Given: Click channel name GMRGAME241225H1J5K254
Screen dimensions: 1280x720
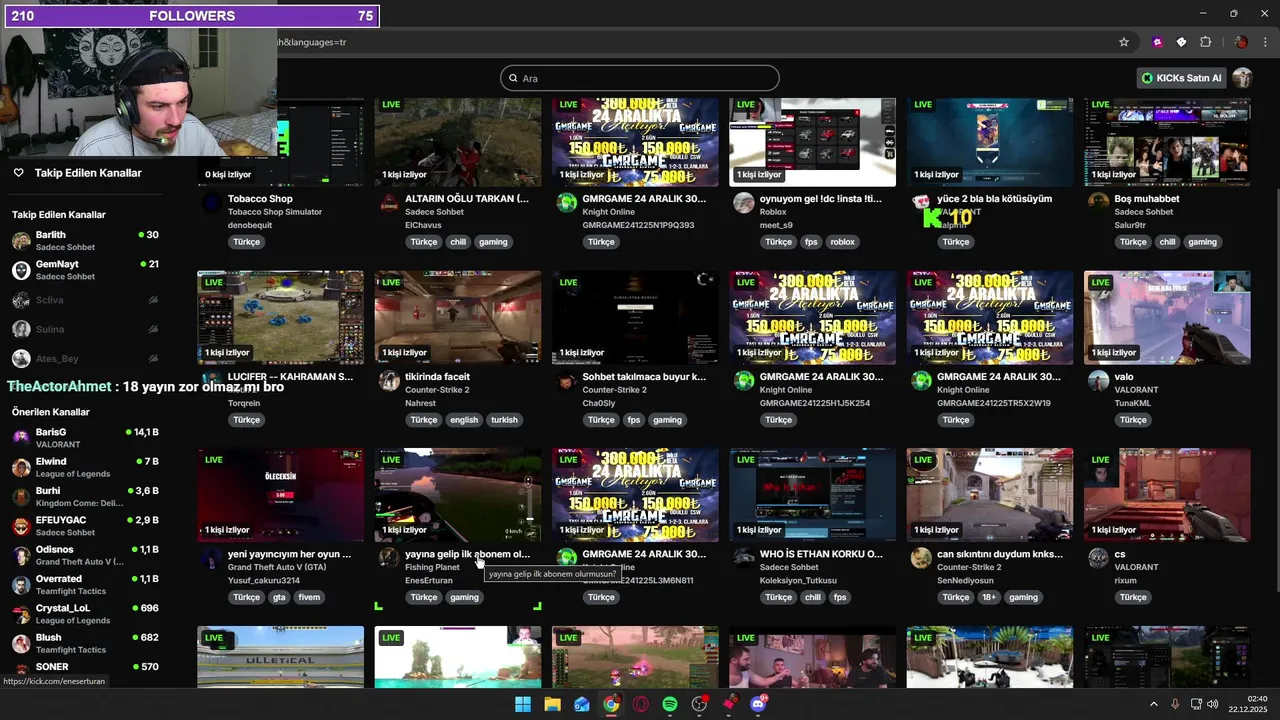Looking at the screenshot, I should tap(815, 403).
